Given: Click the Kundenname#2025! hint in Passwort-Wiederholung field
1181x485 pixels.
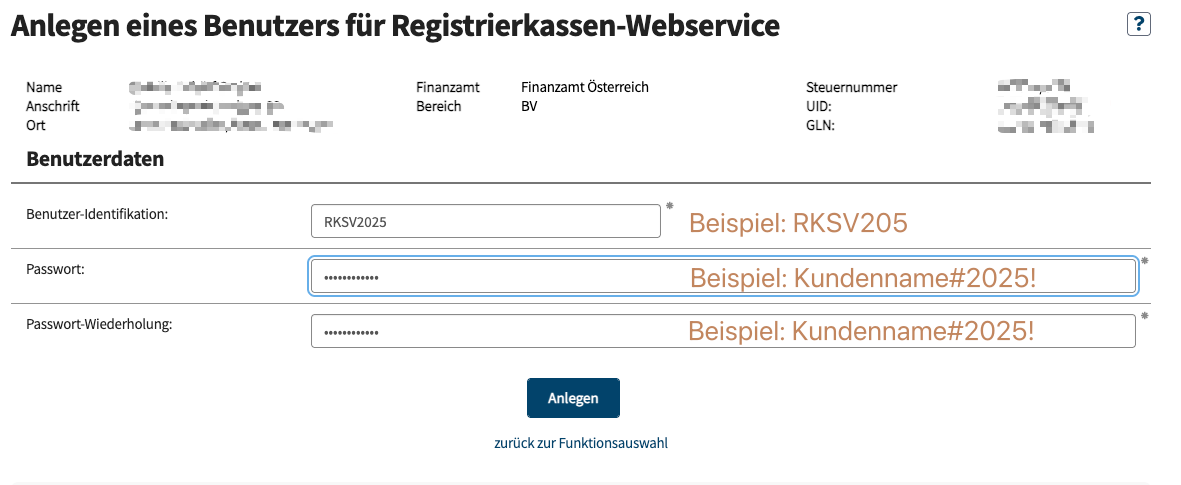Looking at the screenshot, I should pyautogui.click(x=913, y=331).
